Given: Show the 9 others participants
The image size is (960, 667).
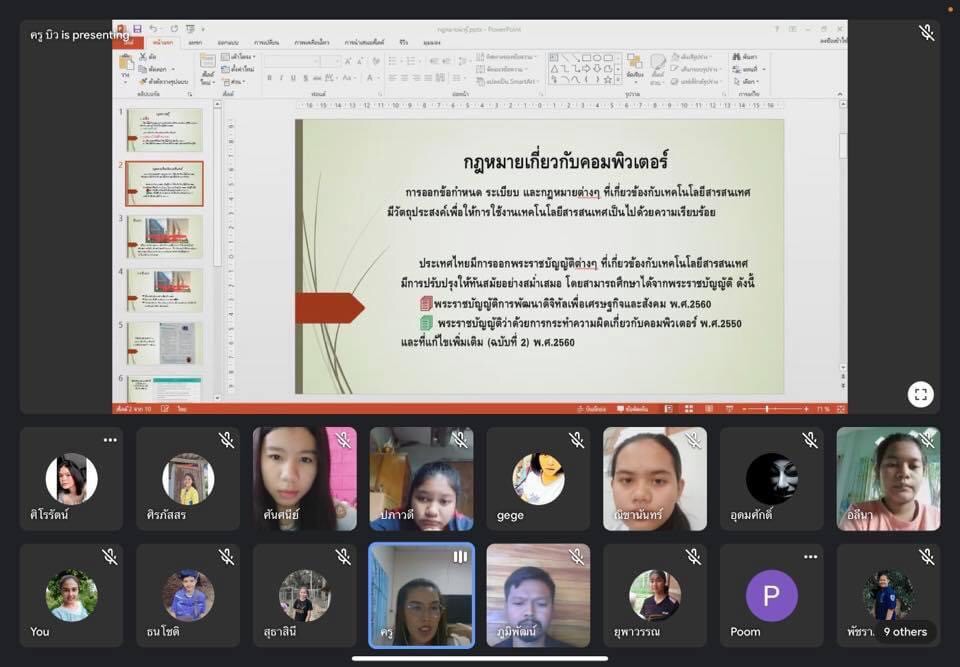Looking at the screenshot, I should (904, 631).
